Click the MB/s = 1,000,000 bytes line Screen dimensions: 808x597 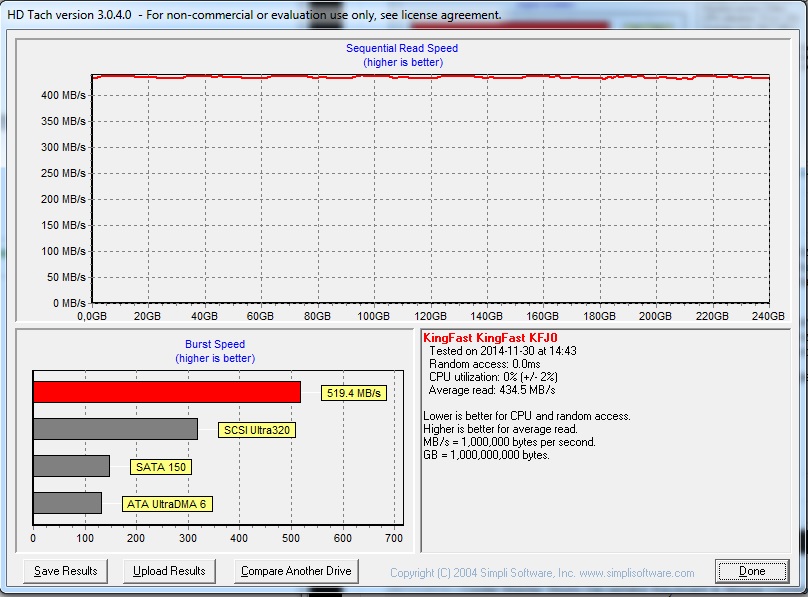click(x=509, y=442)
